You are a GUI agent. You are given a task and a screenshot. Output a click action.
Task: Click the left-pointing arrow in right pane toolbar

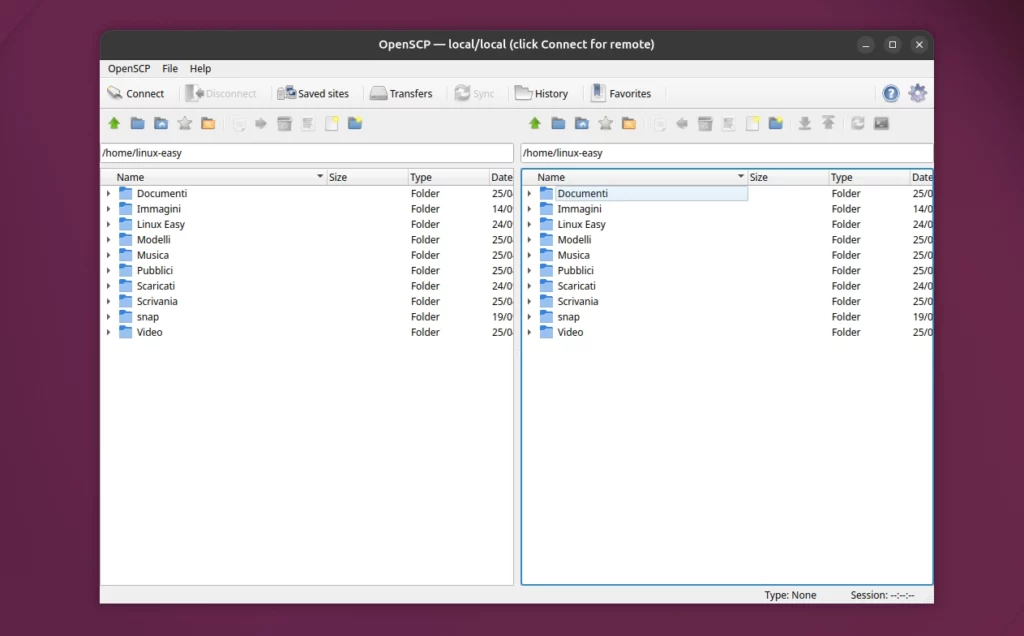pyautogui.click(x=682, y=123)
